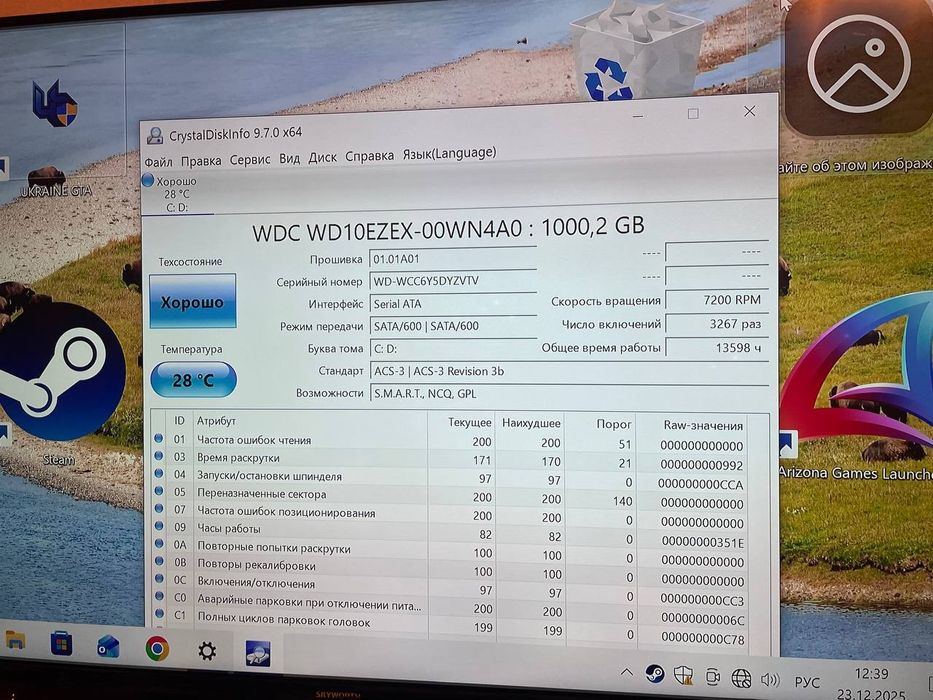This screenshot has height=700, width=933.
Task: Click the 13598 ч total hours value
Action: point(716,348)
